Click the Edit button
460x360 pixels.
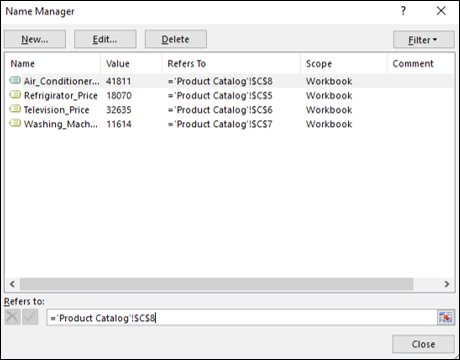pyautogui.click(x=105, y=39)
